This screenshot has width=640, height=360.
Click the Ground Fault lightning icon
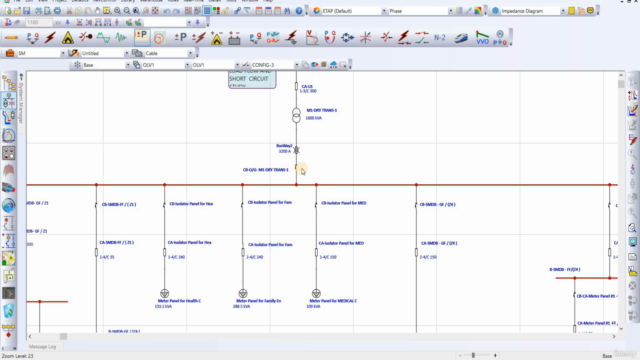point(291,38)
